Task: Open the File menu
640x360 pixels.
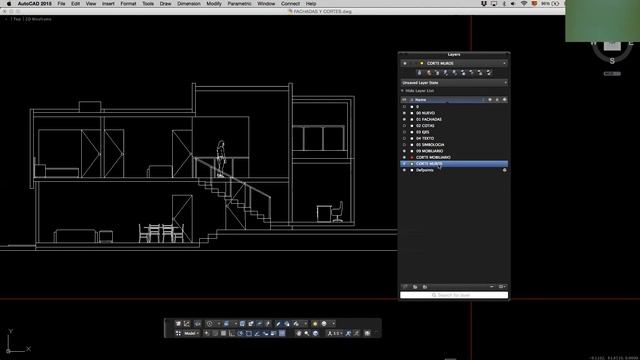Action: 61,4
